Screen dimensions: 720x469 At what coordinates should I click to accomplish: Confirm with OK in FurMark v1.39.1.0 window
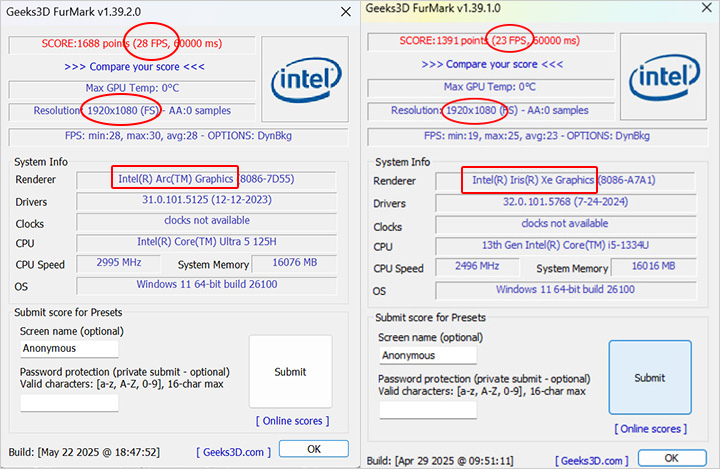[x=672, y=458]
